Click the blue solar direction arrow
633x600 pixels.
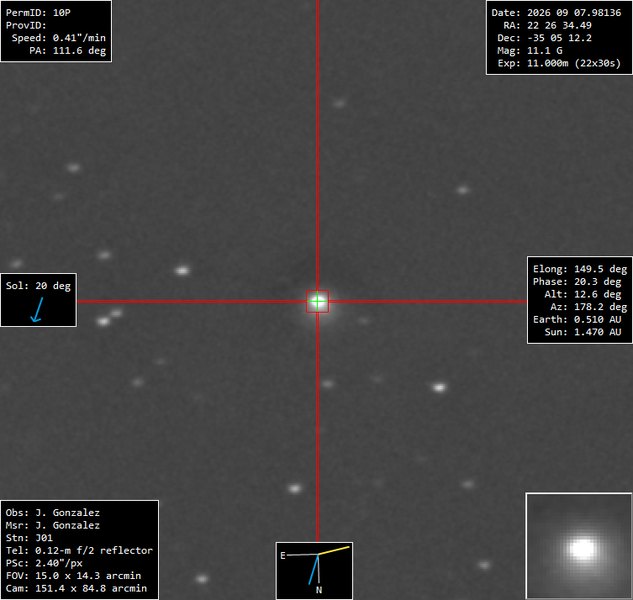[37, 310]
